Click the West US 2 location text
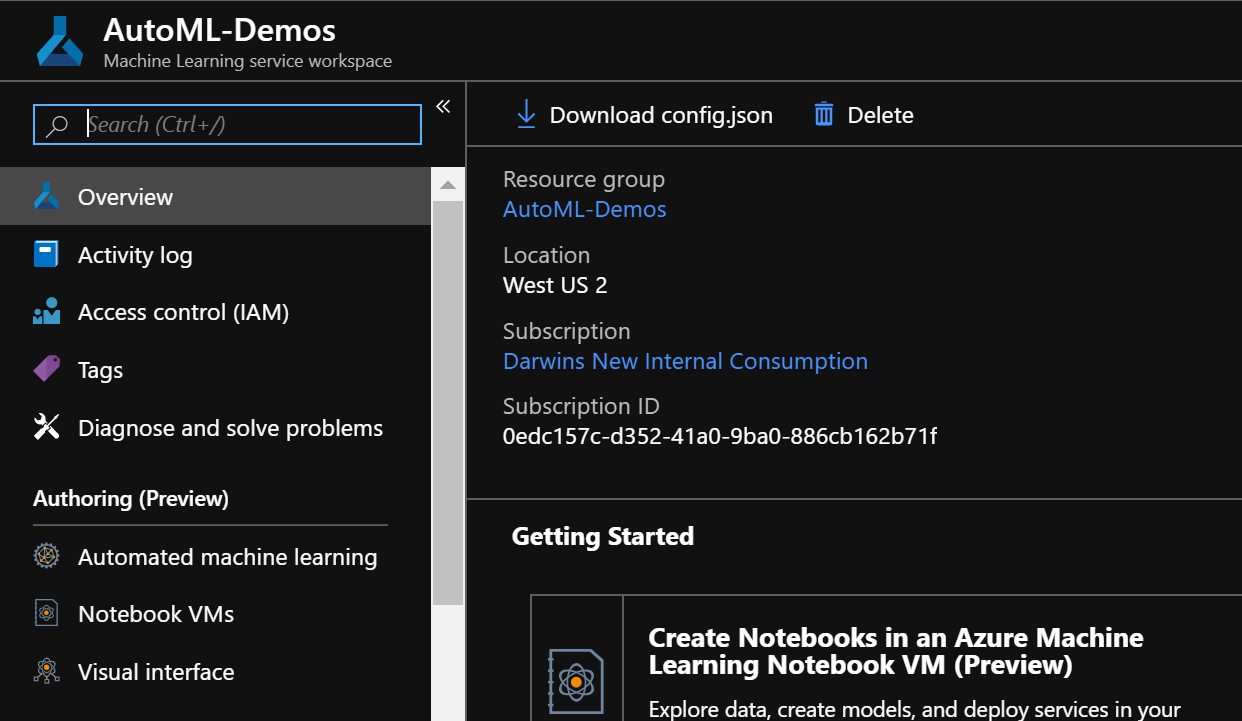 point(555,285)
